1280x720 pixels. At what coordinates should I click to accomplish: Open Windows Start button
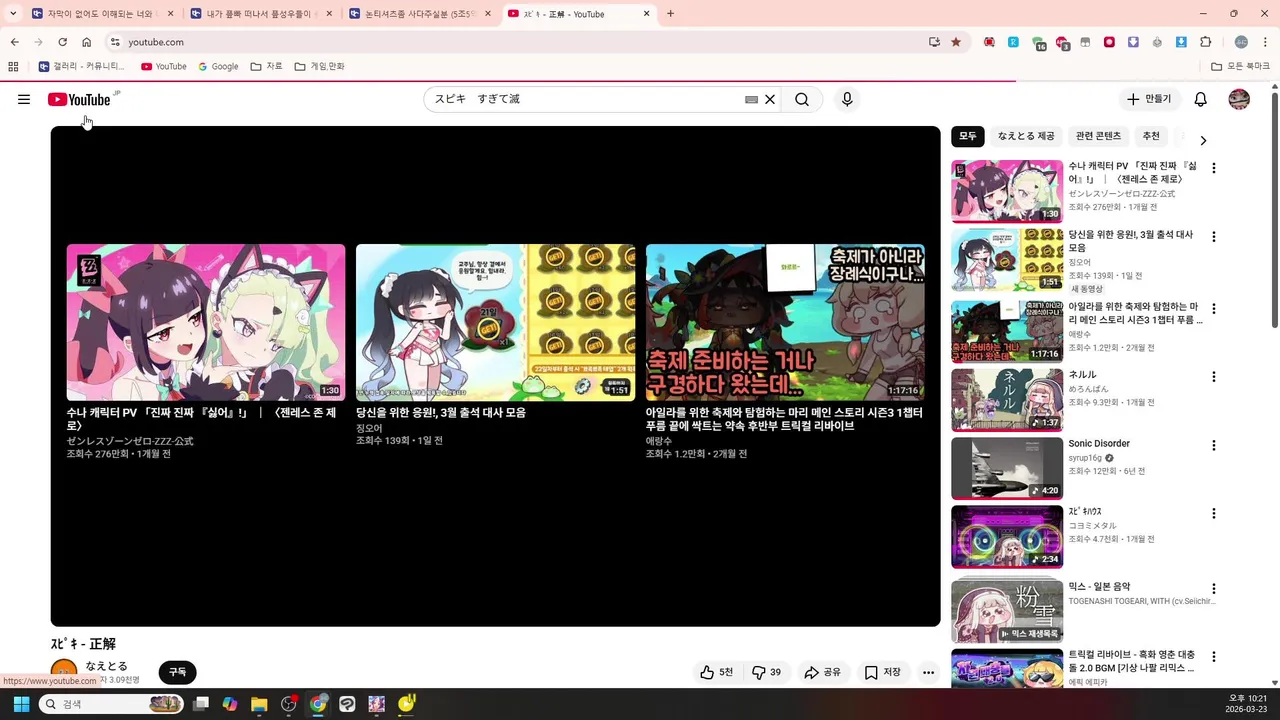[x=21, y=704]
